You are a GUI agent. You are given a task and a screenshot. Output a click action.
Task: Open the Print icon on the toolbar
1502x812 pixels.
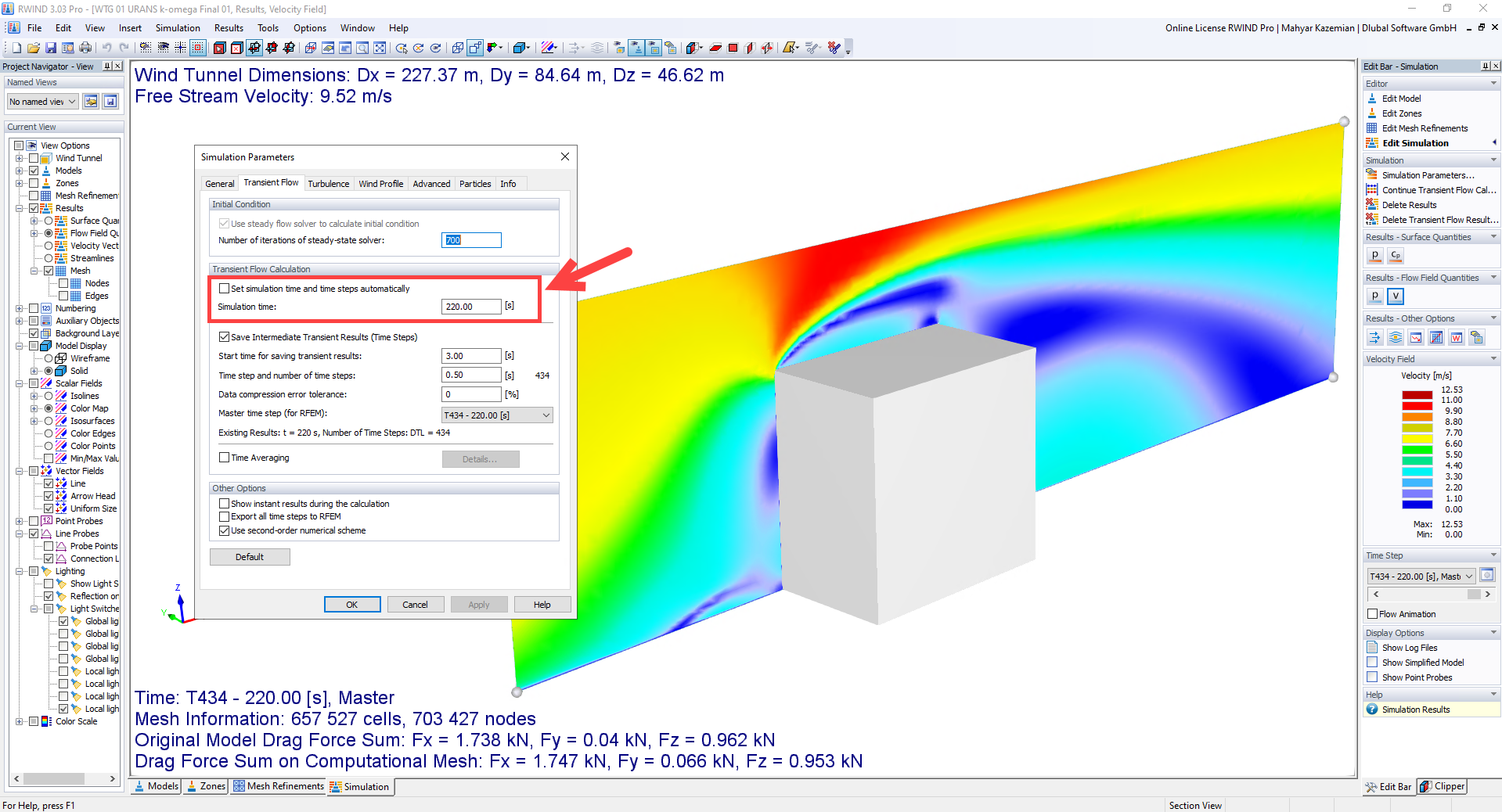pos(85,48)
